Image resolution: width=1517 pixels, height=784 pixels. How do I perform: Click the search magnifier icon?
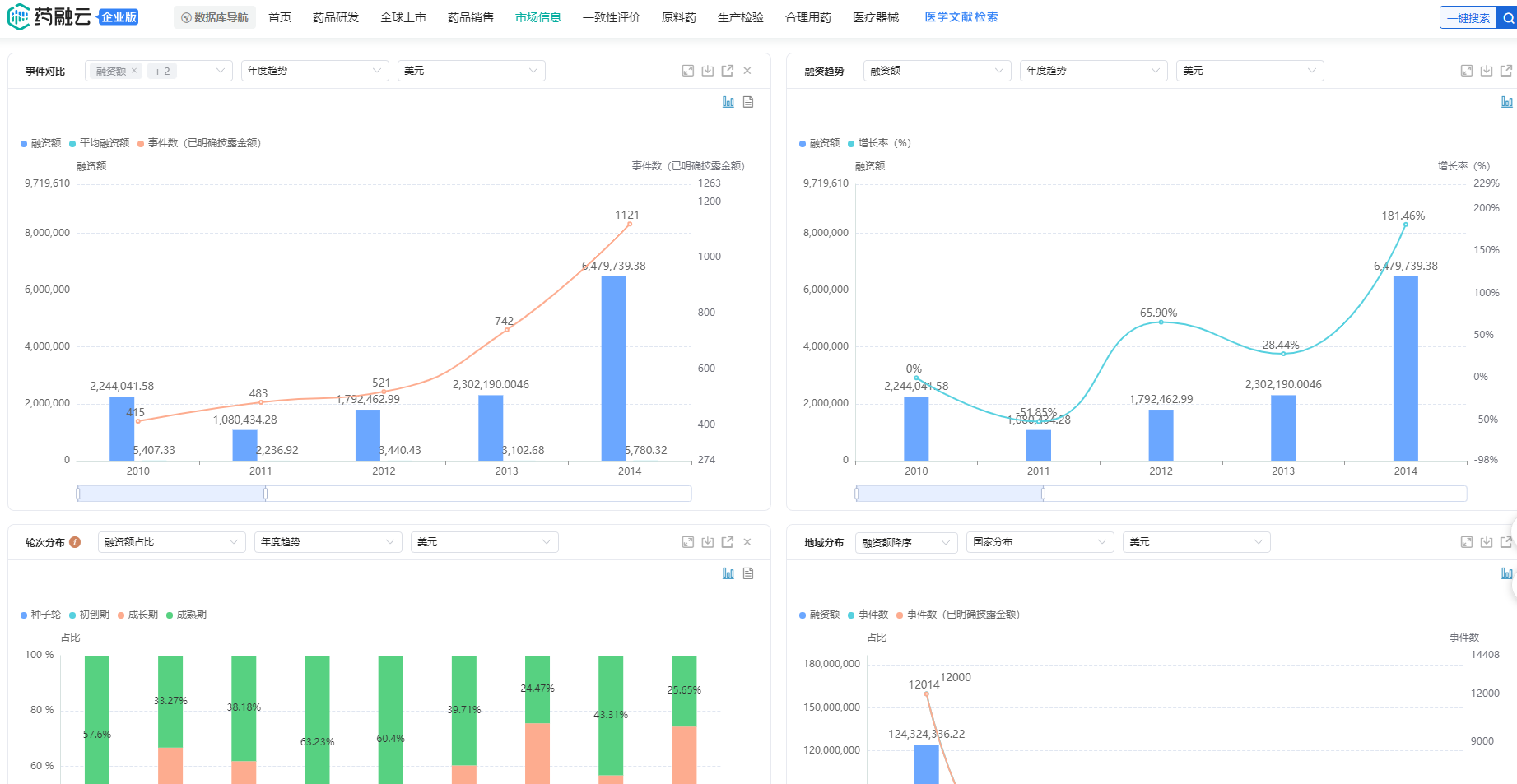point(1508,17)
